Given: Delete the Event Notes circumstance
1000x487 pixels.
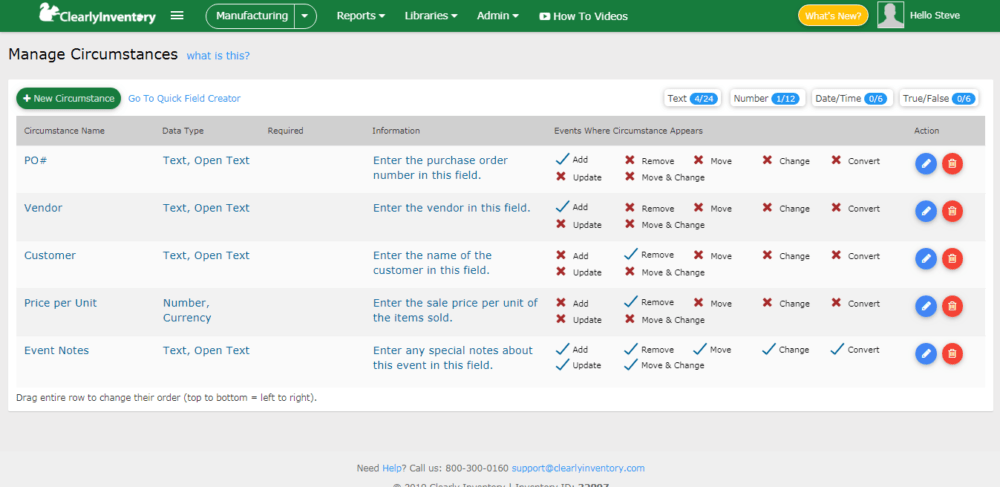Looking at the screenshot, I should pyautogui.click(x=952, y=354).
